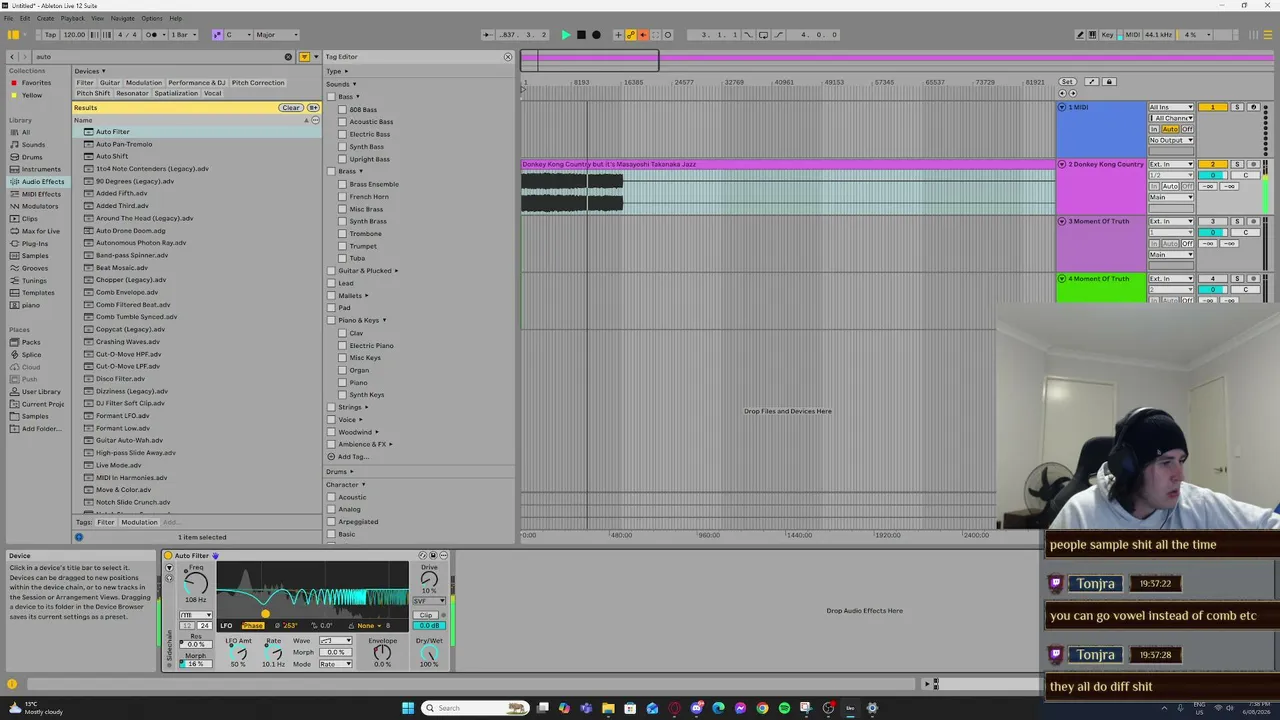1280x720 pixels.
Task: Open the File menu
Action: (9, 18)
